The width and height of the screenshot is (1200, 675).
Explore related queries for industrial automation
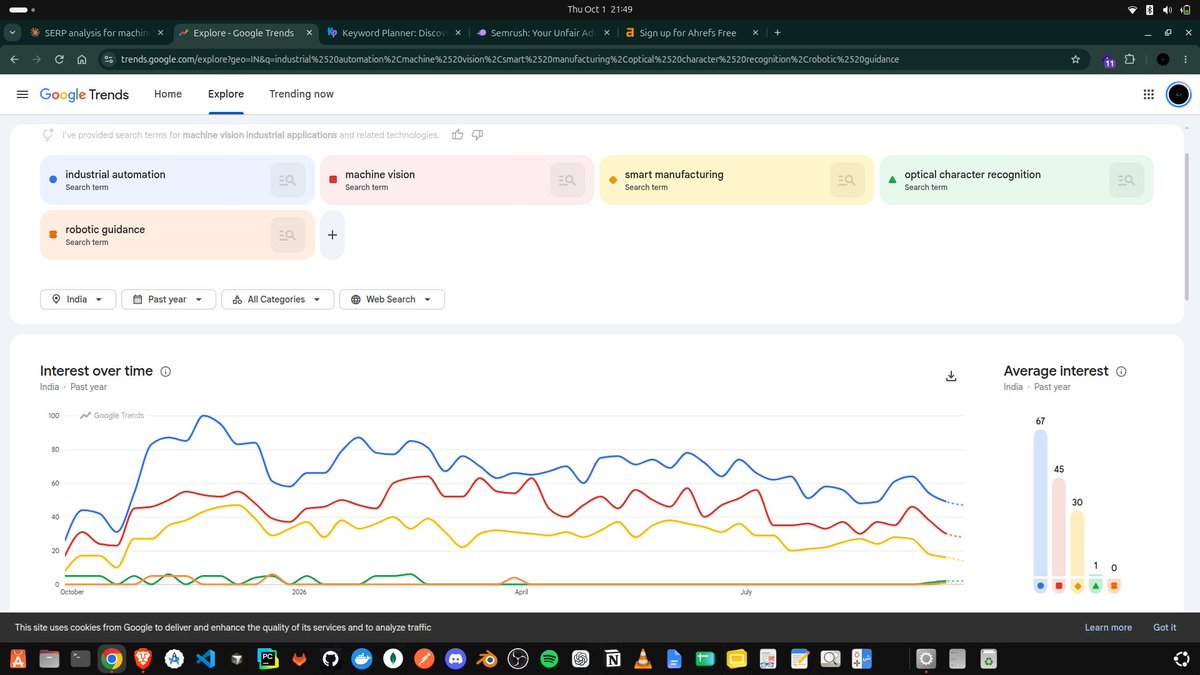[x=287, y=180]
